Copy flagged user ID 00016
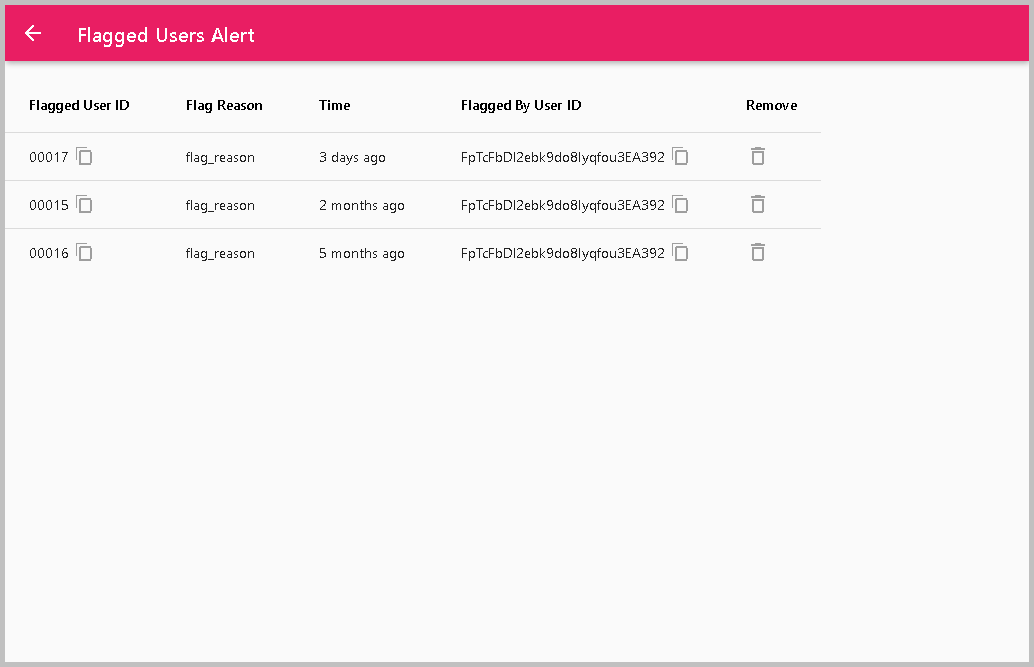Screen dimensions: 1034x667 84,253
